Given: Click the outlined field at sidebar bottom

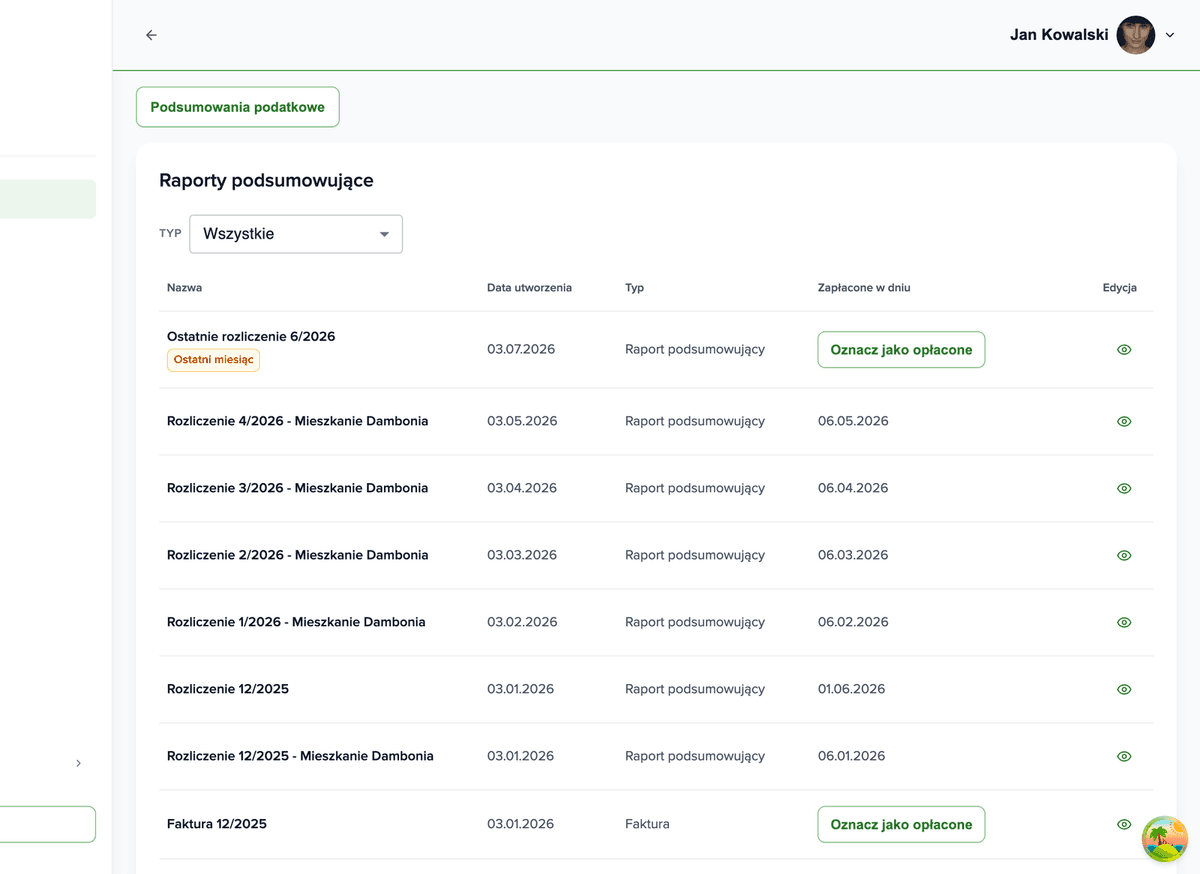Looking at the screenshot, I should 48,825.
